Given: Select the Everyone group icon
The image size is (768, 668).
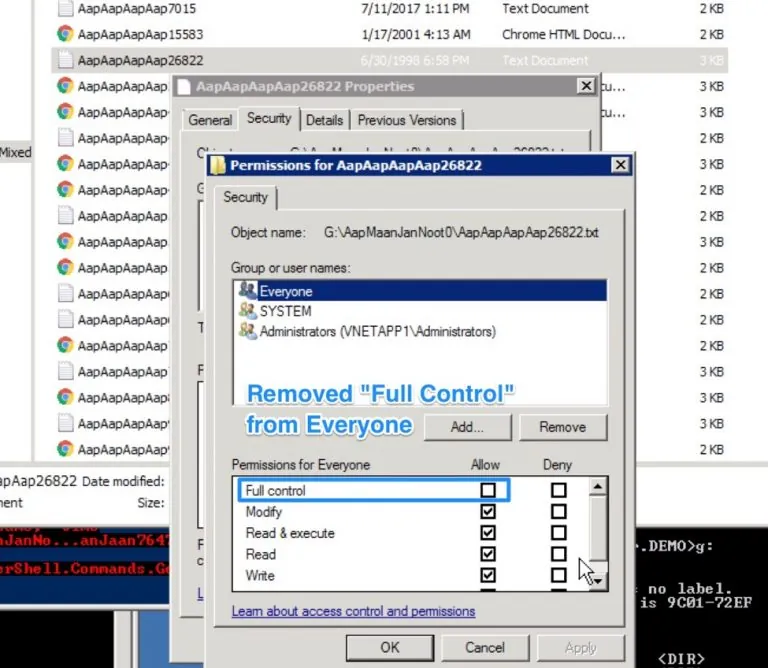Looking at the screenshot, I should [x=247, y=291].
